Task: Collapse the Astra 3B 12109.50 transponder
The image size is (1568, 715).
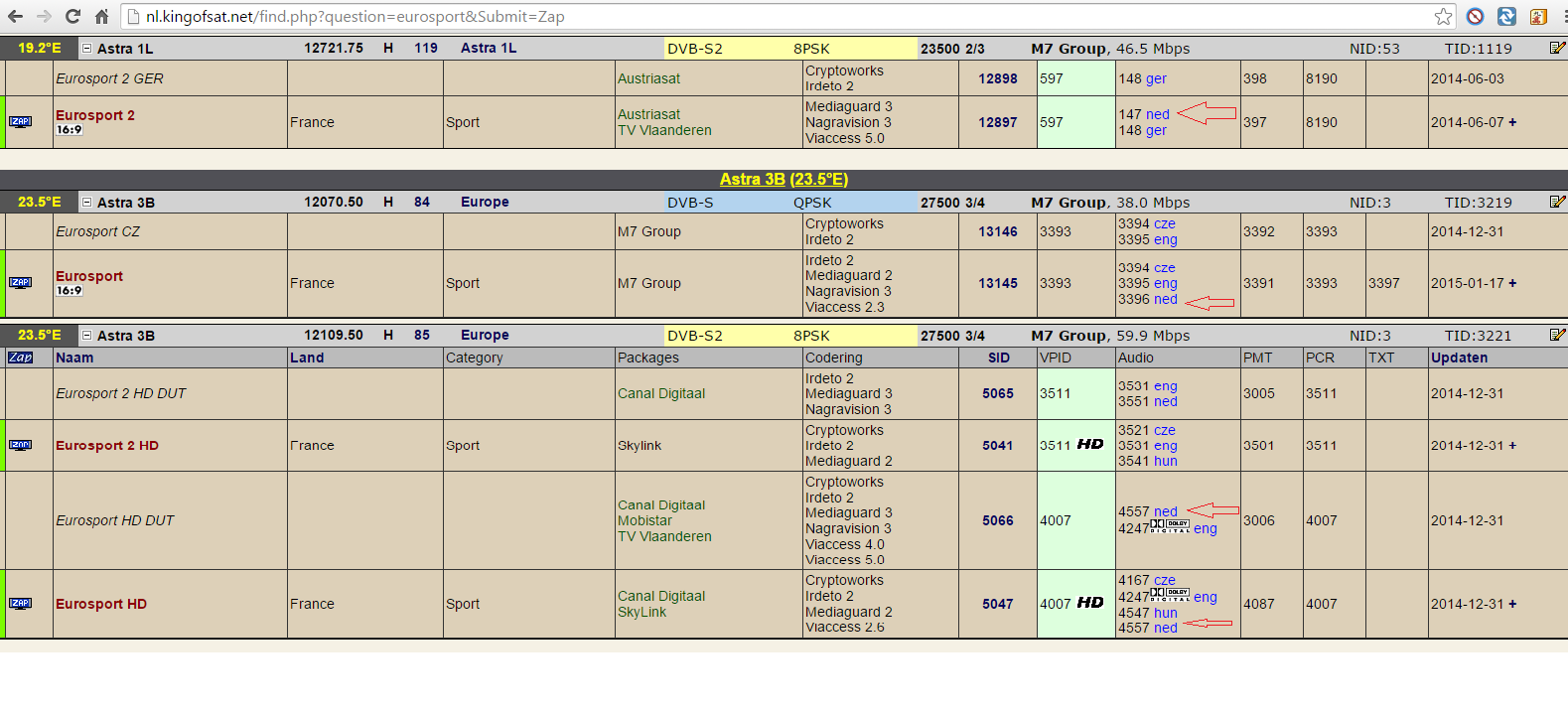Action: [86, 335]
